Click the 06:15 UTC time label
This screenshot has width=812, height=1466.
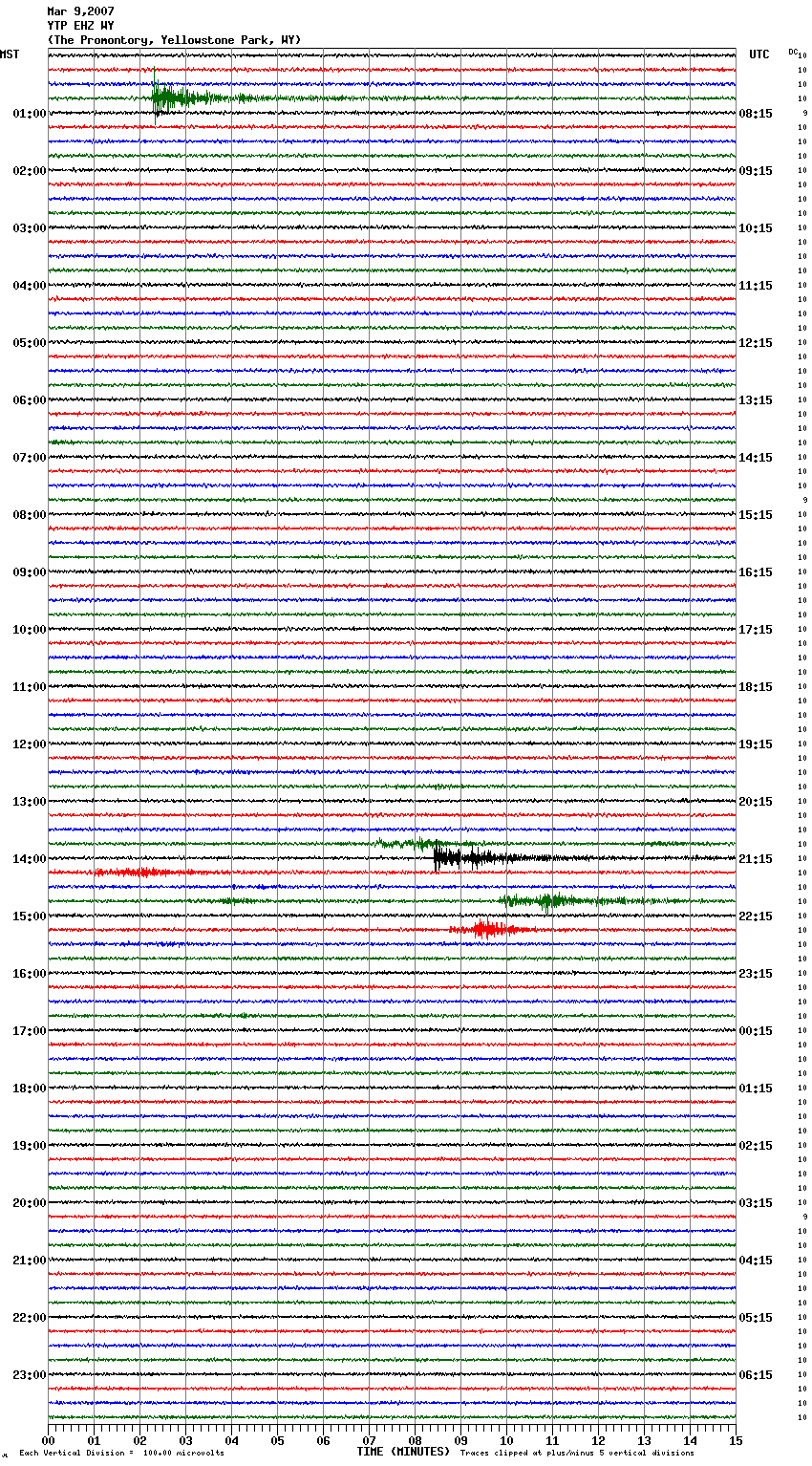pyautogui.click(x=756, y=1375)
